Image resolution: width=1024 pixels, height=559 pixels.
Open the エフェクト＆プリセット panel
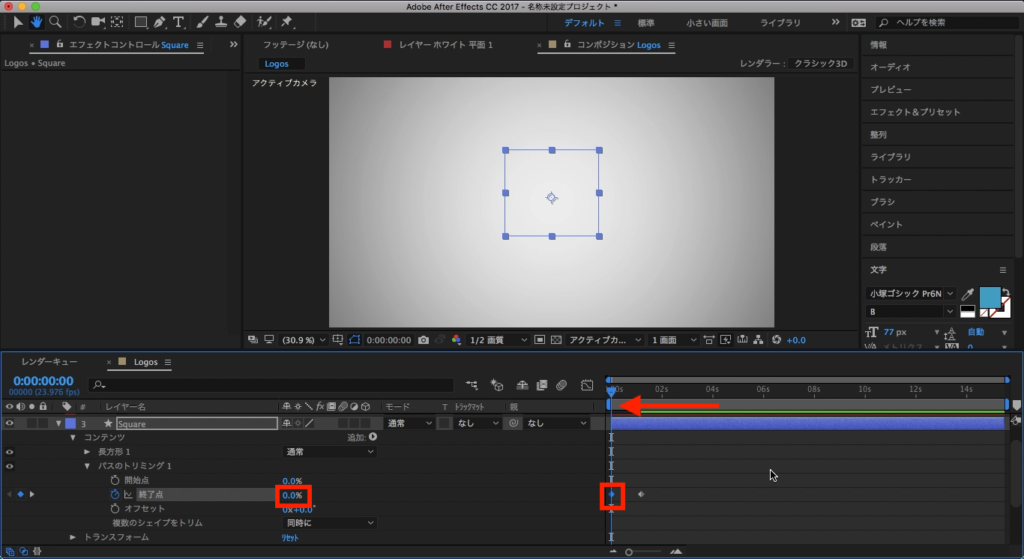click(914, 112)
